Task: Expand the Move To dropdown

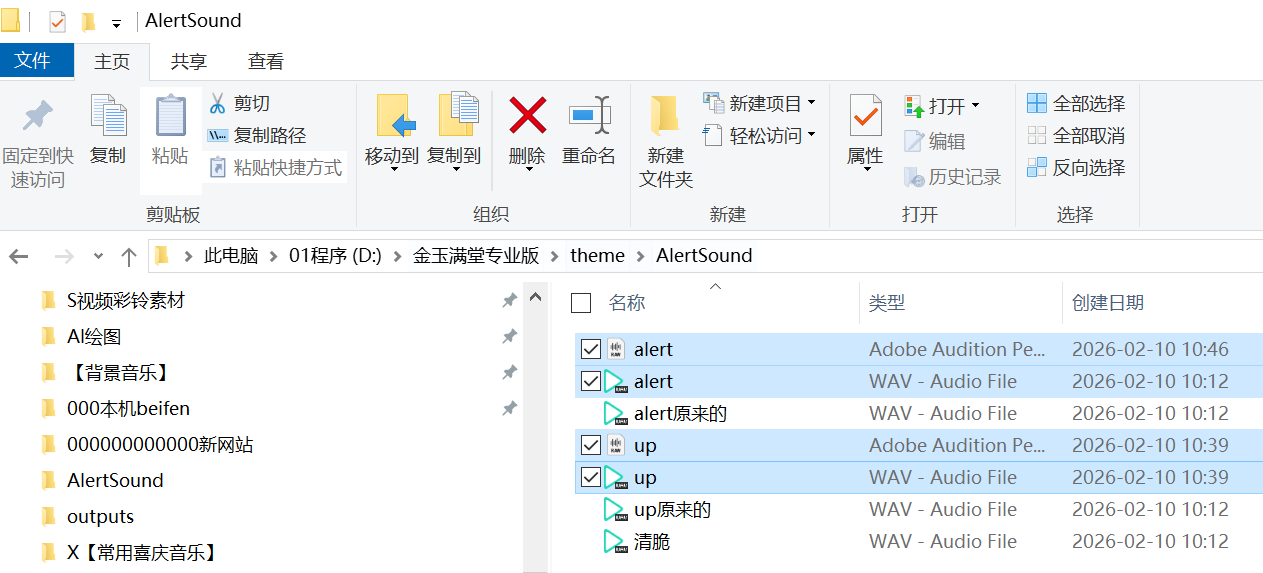Action: pyautogui.click(x=393, y=170)
